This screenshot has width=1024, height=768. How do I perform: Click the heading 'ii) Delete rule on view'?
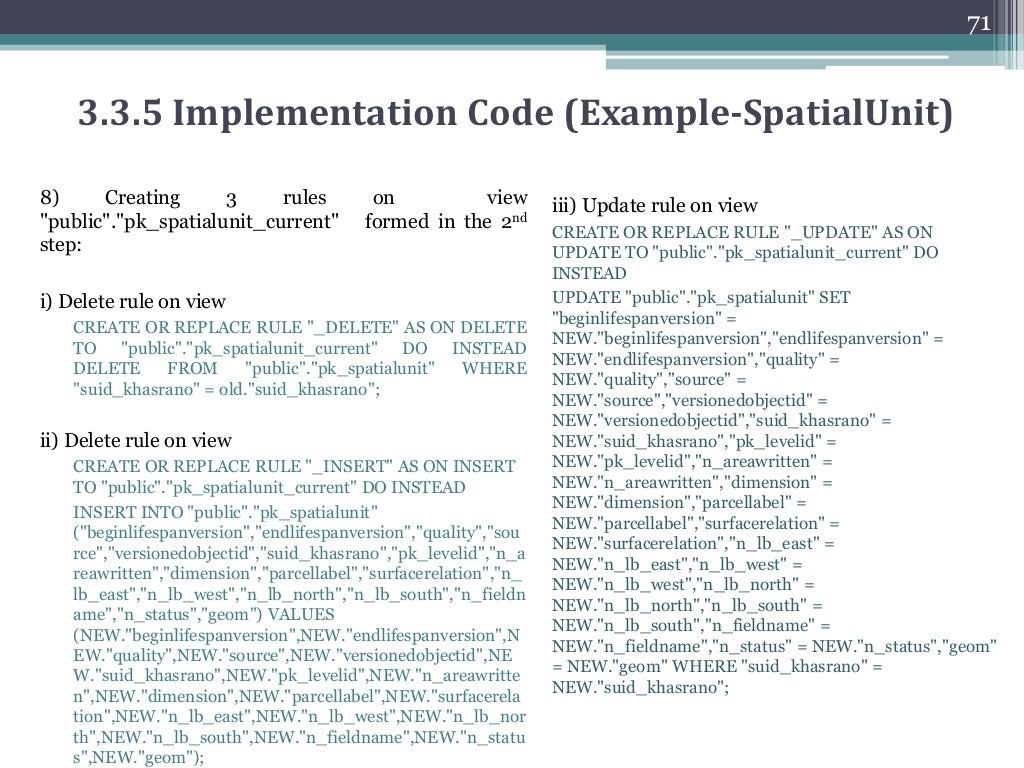pos(136,440)
